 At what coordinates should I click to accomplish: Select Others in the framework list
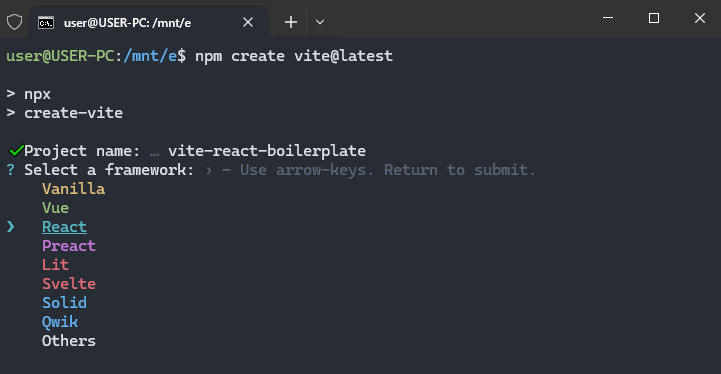tap(69, 341)
